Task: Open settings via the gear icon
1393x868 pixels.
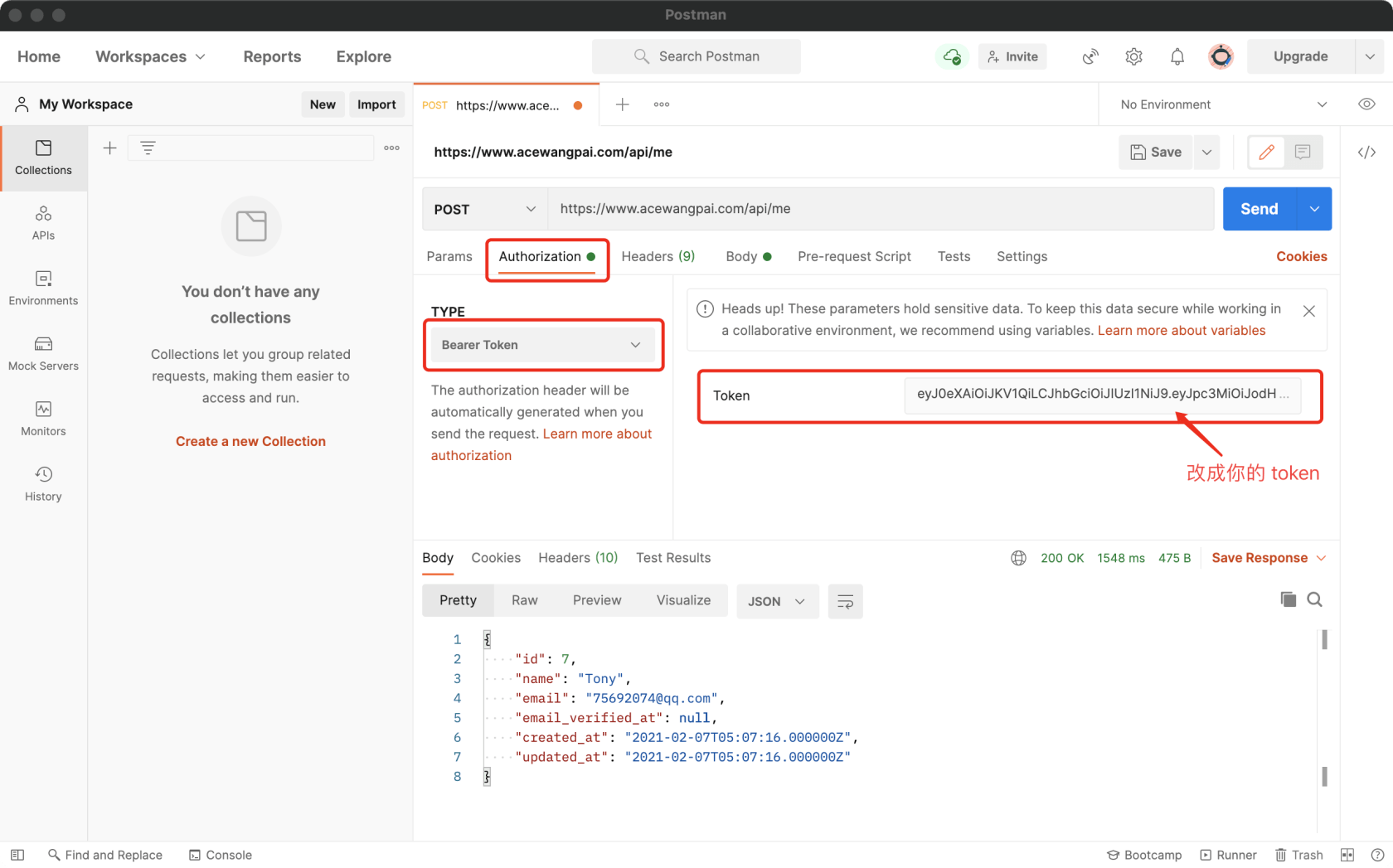Action: [1133, 56]
